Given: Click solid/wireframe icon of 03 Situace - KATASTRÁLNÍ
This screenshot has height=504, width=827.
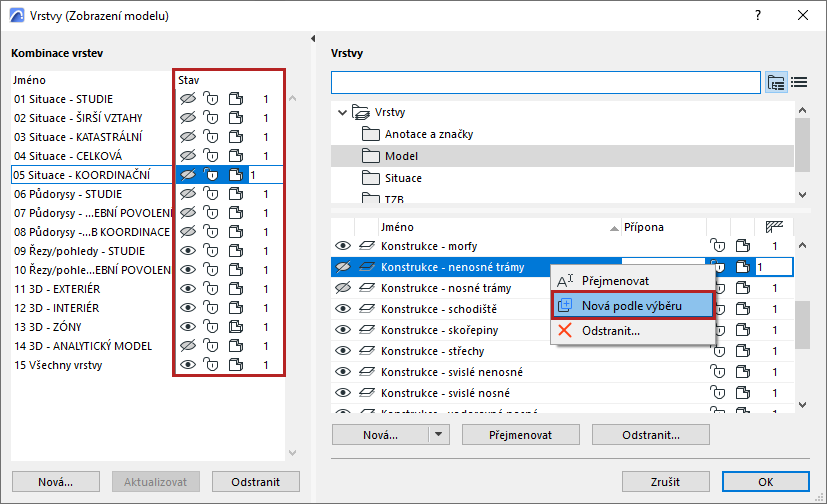Looking at the screenshot, I should click(x=236, y=137).
